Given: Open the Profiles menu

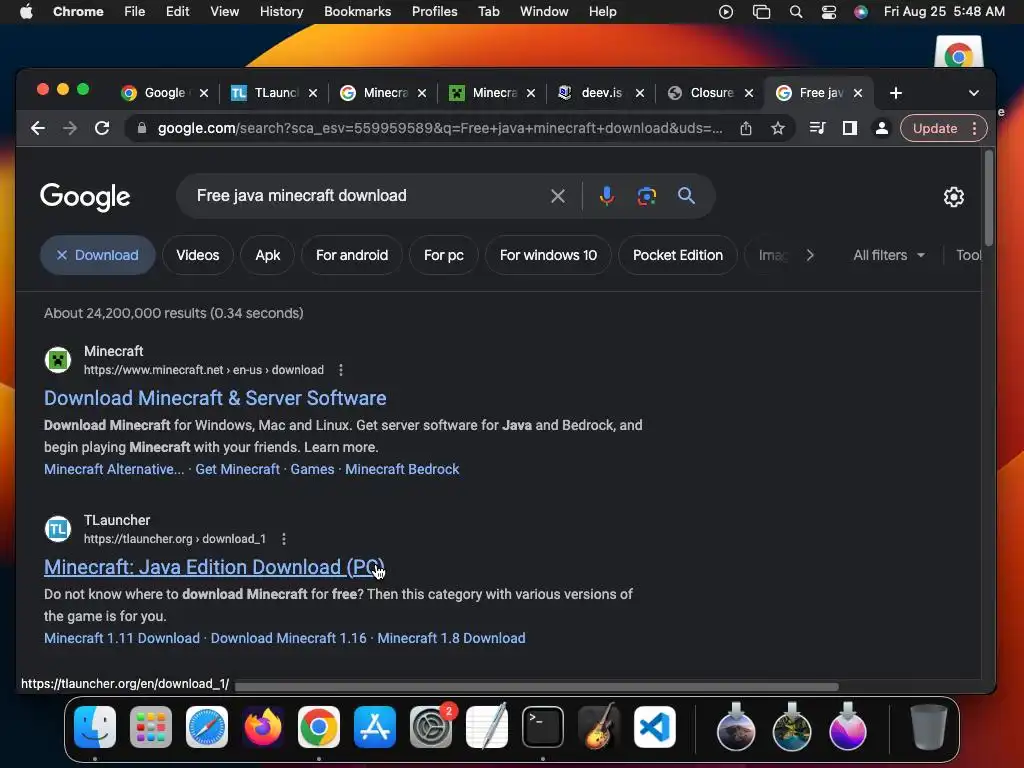Looking at the screenshot, I should pyautogui.click(x=434, y=12).
